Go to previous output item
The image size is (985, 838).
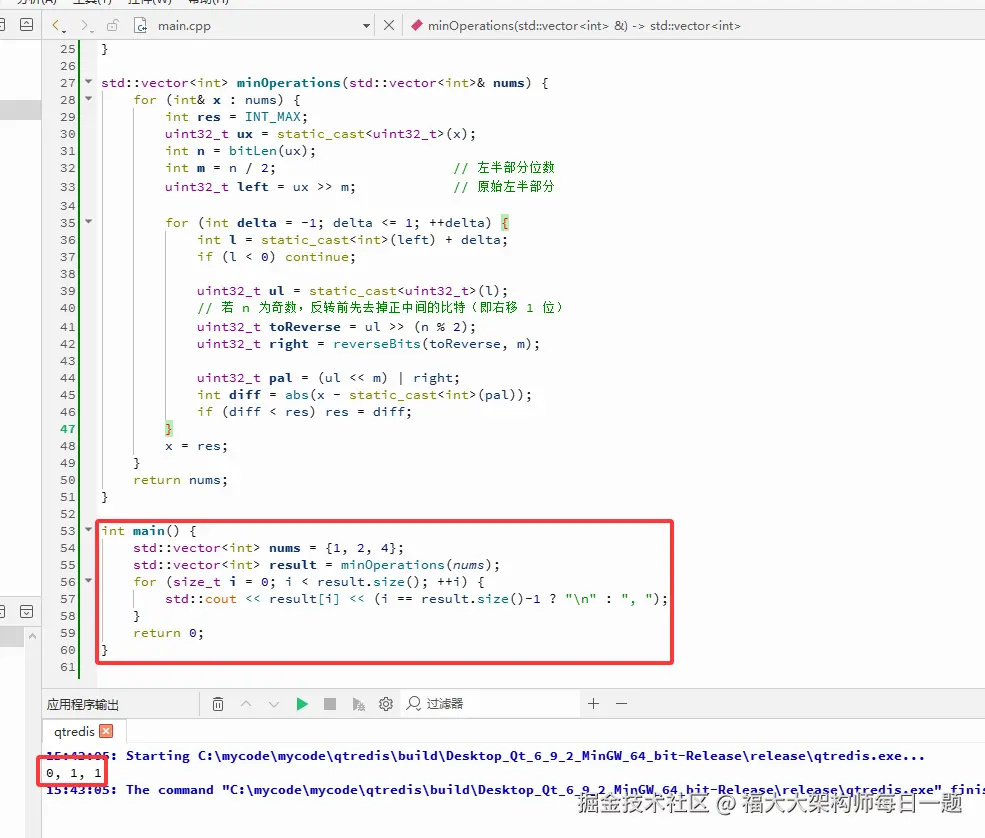[x=246, y=704]
